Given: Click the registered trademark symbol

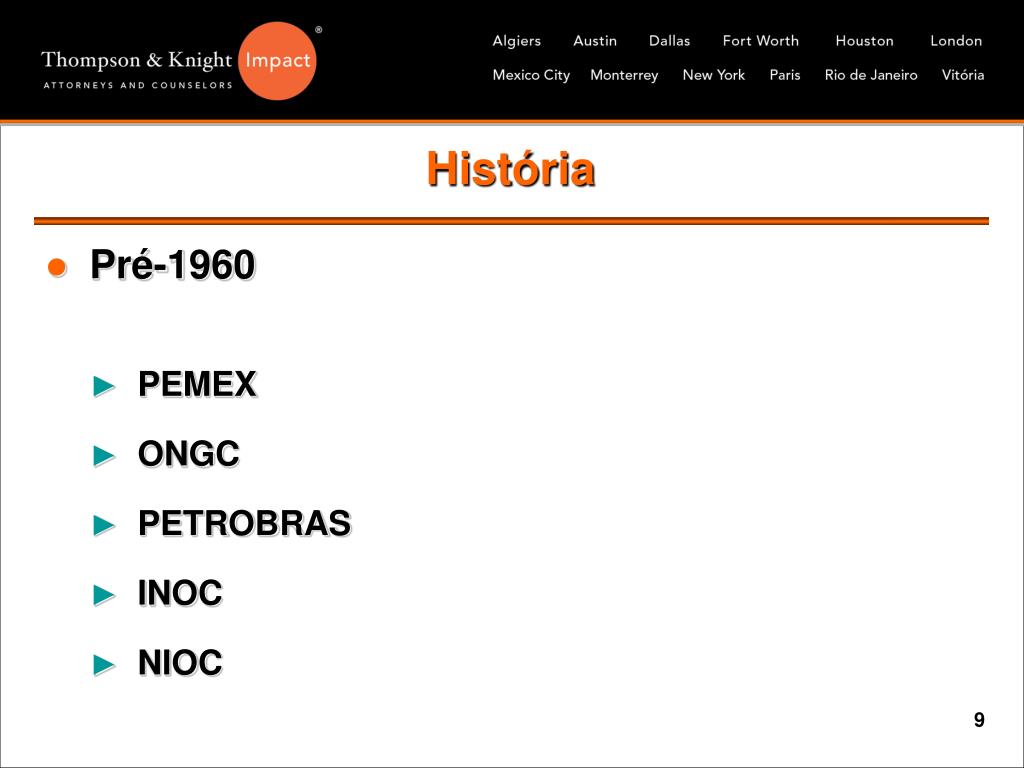Looking at the screenshot, I should coord(319,29).
